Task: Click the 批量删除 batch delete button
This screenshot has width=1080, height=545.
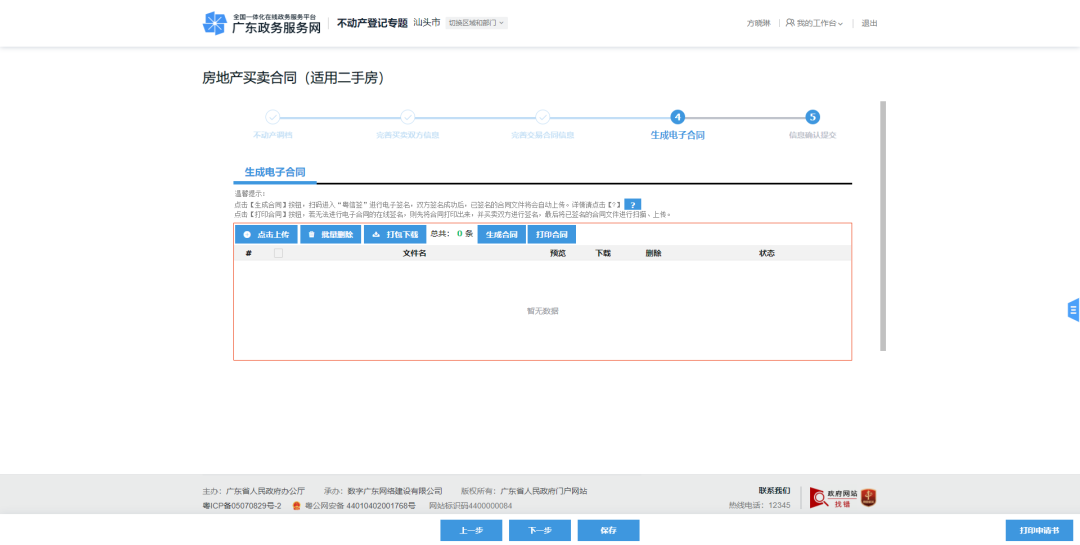Action: click(331, 234)
